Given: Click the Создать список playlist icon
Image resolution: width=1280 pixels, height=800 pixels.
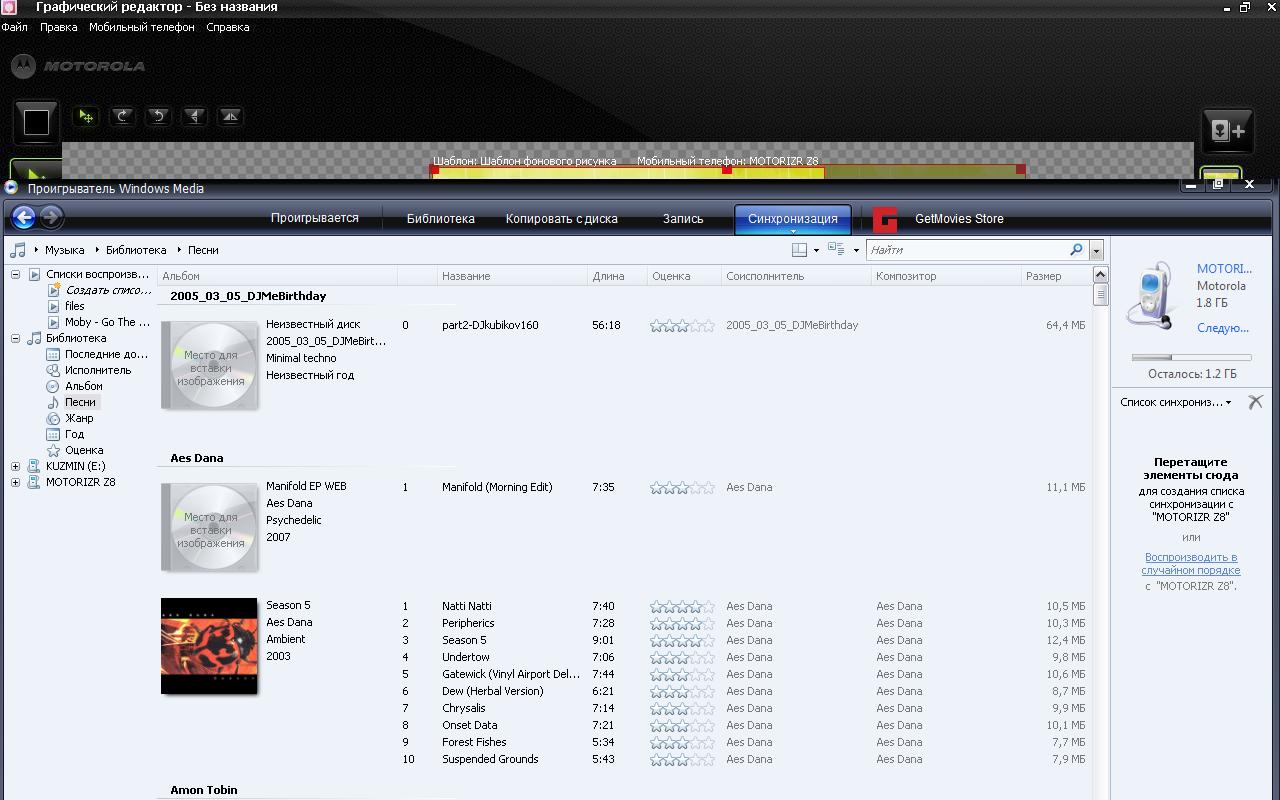Looking at the screenshot, I should click(x=54, y=290).
